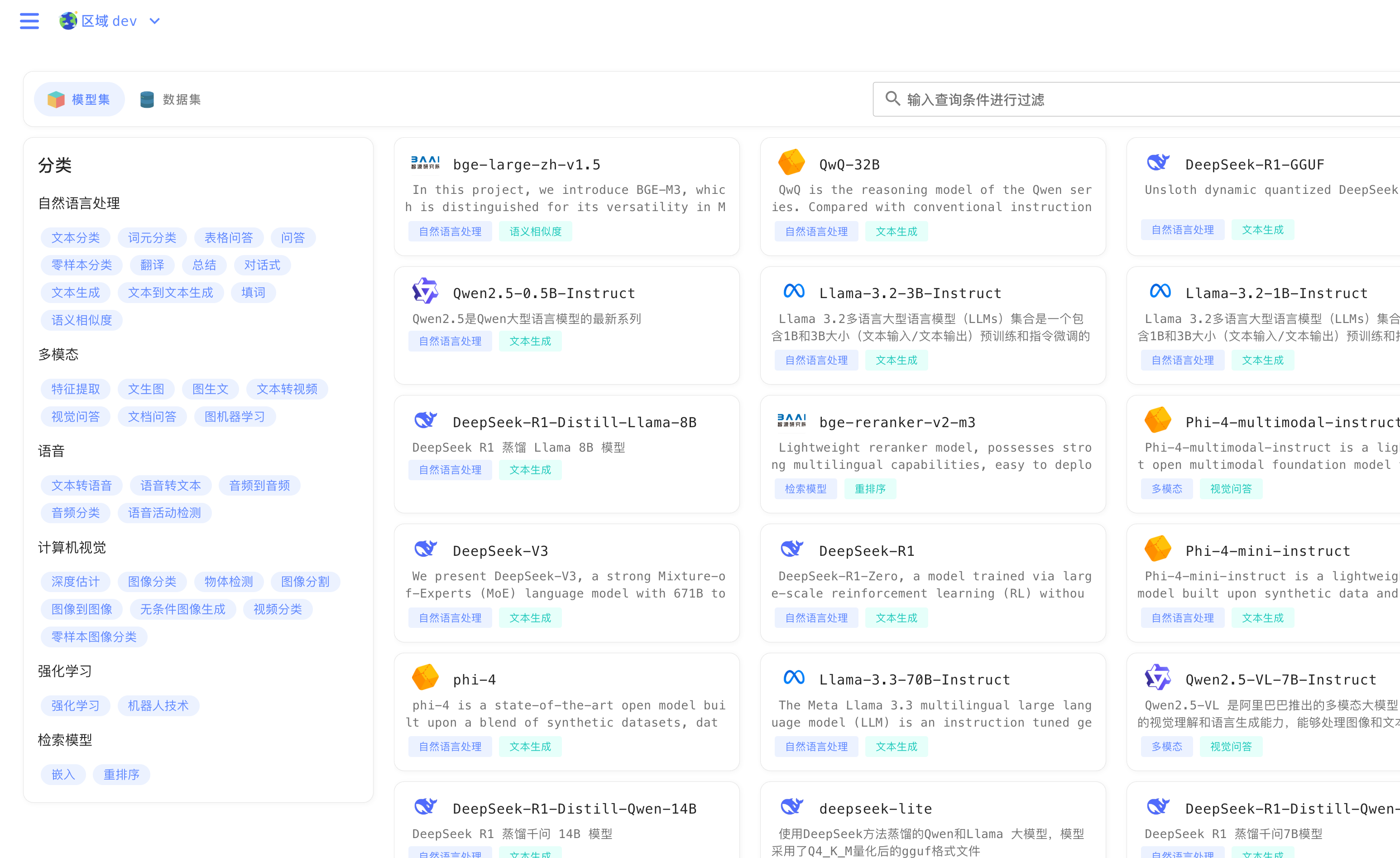This screenshot has height=858, width=1400.
Task: Open the QwQ-32B model title
Action: point(849,164)
